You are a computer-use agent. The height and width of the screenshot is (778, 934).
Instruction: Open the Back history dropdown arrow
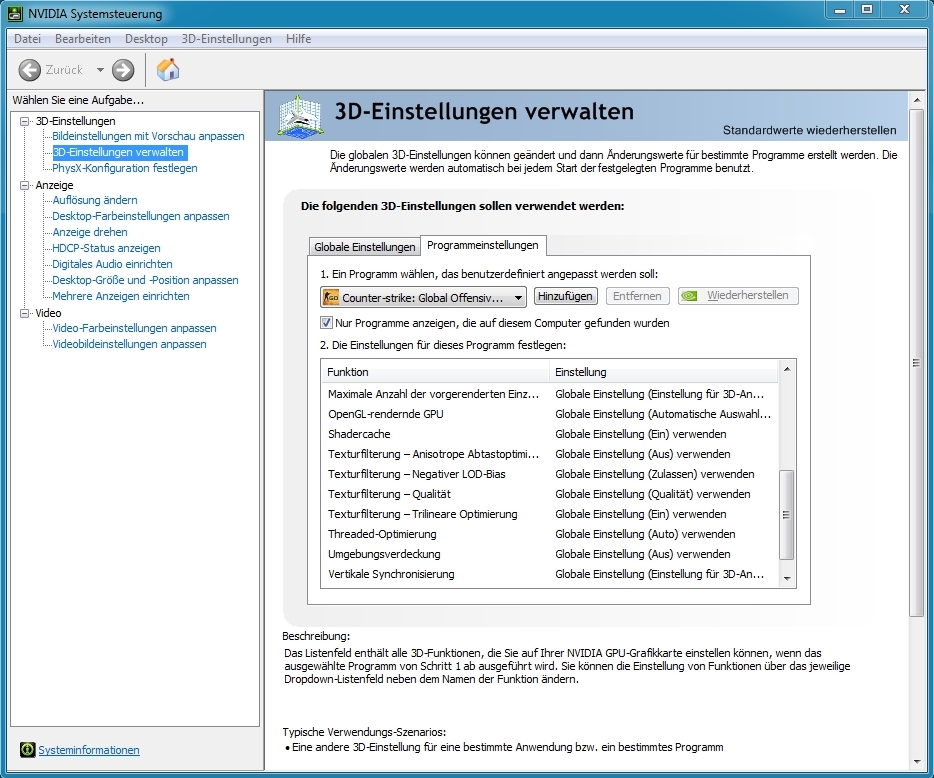[100, 70]
